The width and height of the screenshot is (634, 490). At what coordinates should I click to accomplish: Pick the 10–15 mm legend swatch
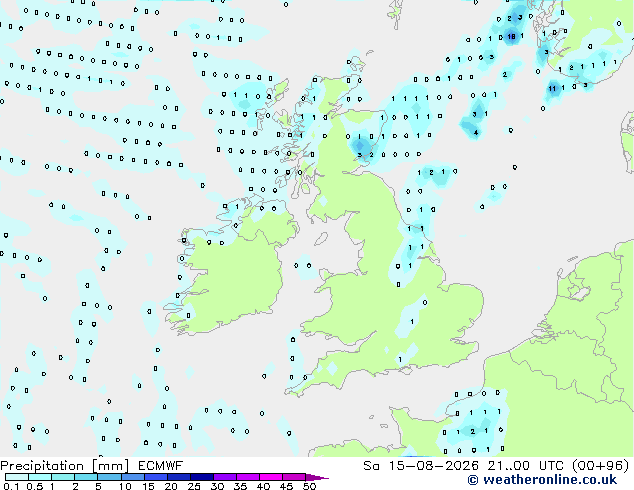(132, 477)
